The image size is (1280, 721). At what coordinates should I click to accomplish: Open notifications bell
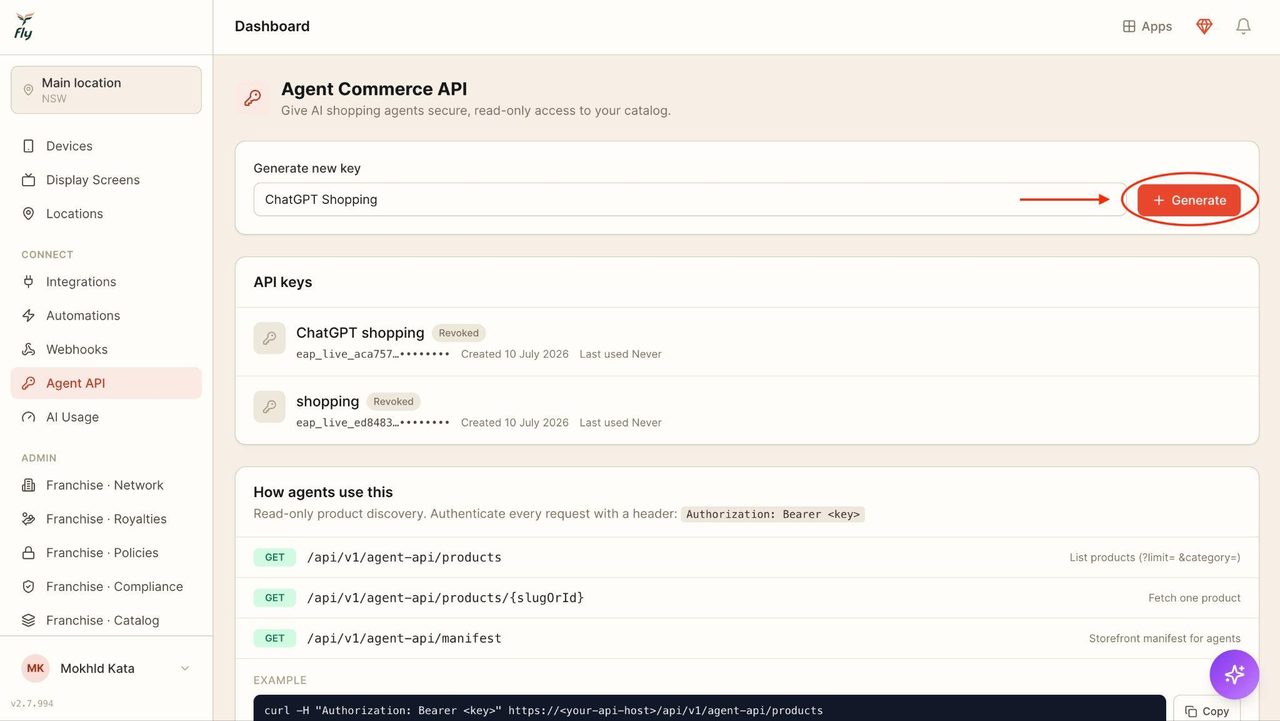[x=1243, y=27]
